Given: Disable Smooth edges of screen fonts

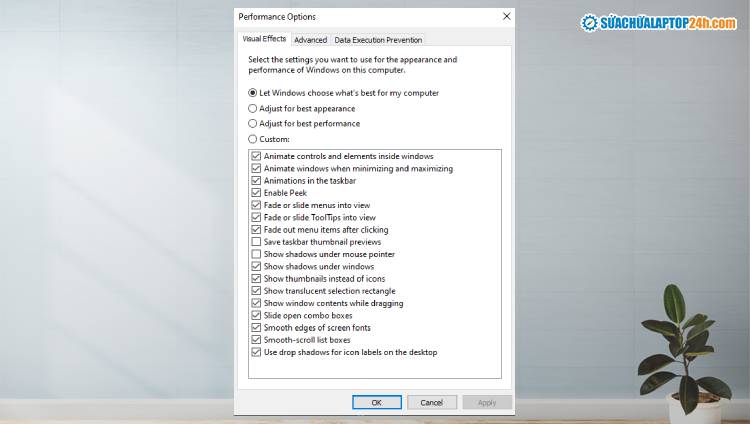Looking at the screenshot, I should click(x=256, y=327).
